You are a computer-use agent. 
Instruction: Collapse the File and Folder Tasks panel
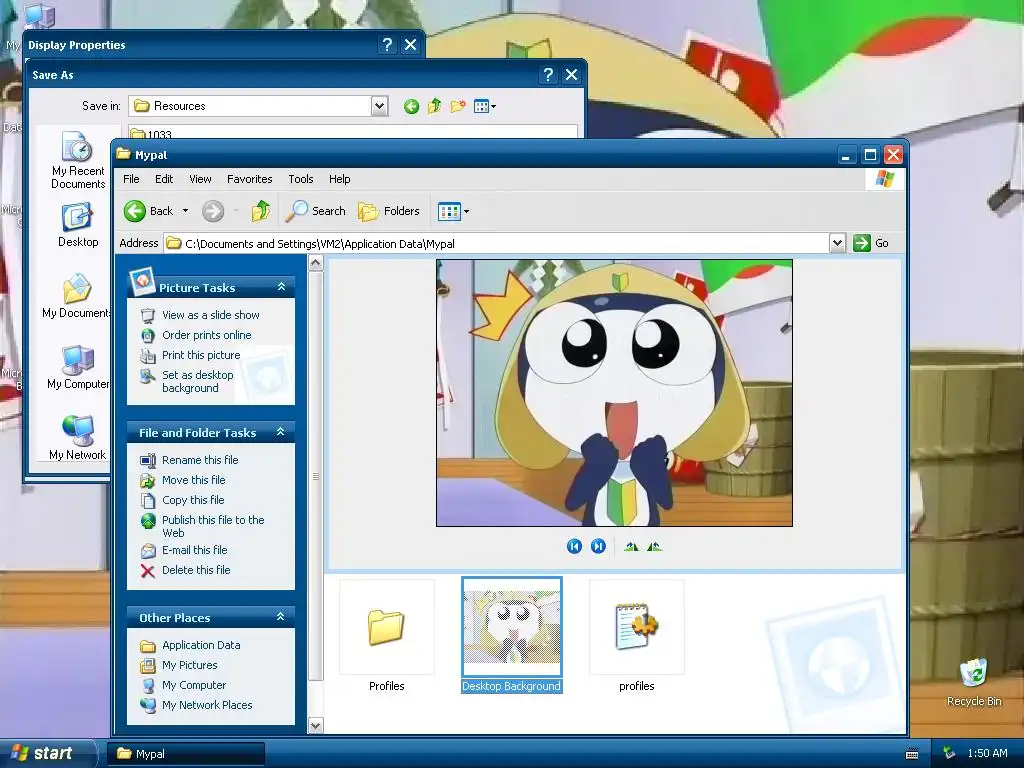(281, 432)
